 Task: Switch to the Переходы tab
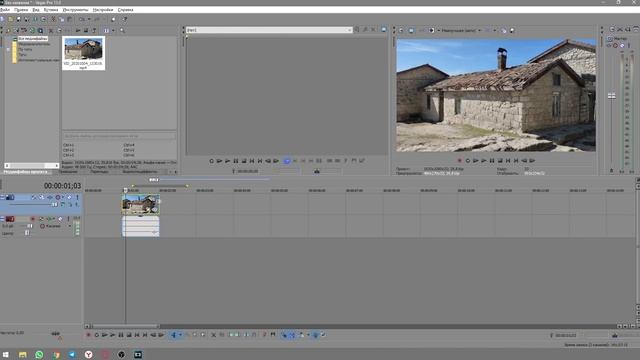click(100, 172)
